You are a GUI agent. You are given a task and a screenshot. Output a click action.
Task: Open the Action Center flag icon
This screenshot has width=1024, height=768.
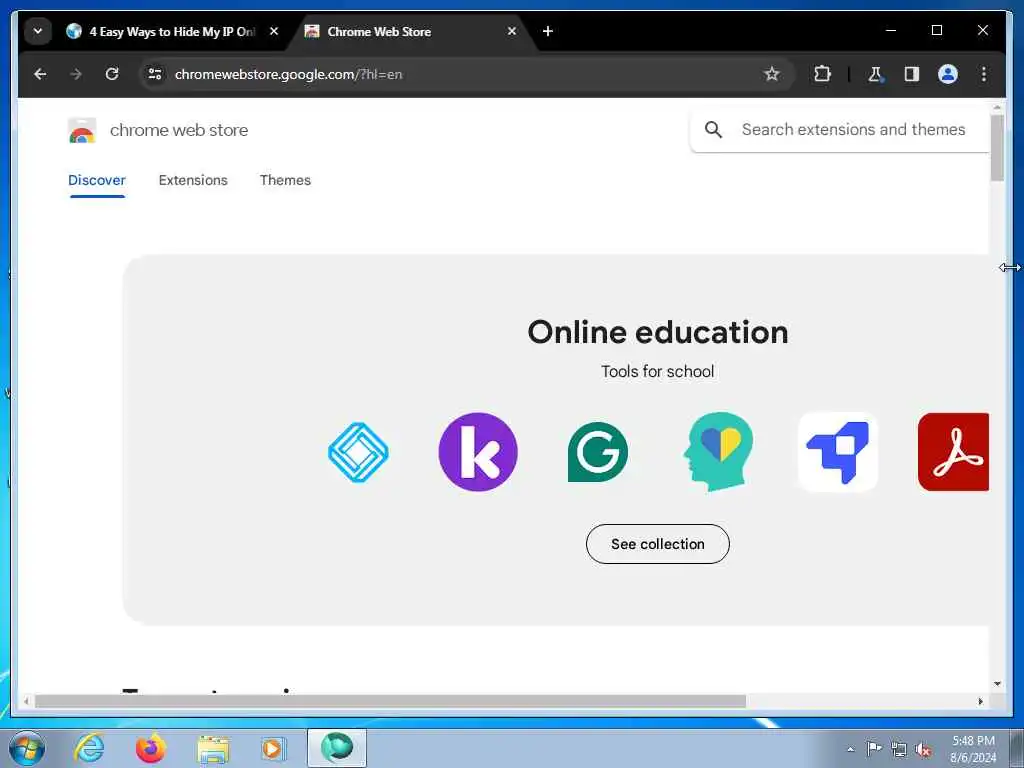pos(874,749)
